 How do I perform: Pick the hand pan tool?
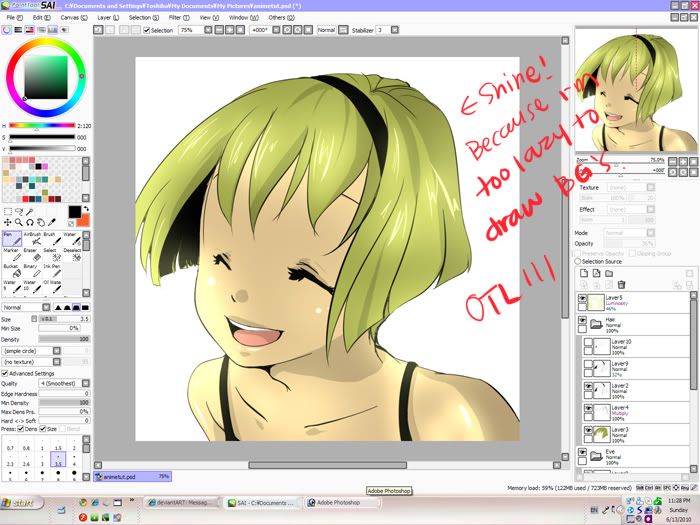tap(41, 222)
